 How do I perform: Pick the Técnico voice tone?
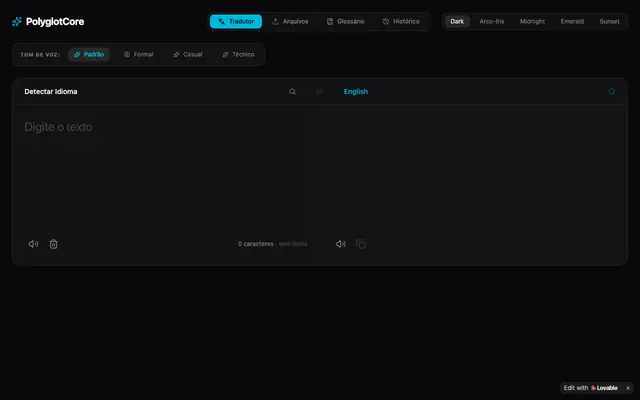click(x=238, y=55)
